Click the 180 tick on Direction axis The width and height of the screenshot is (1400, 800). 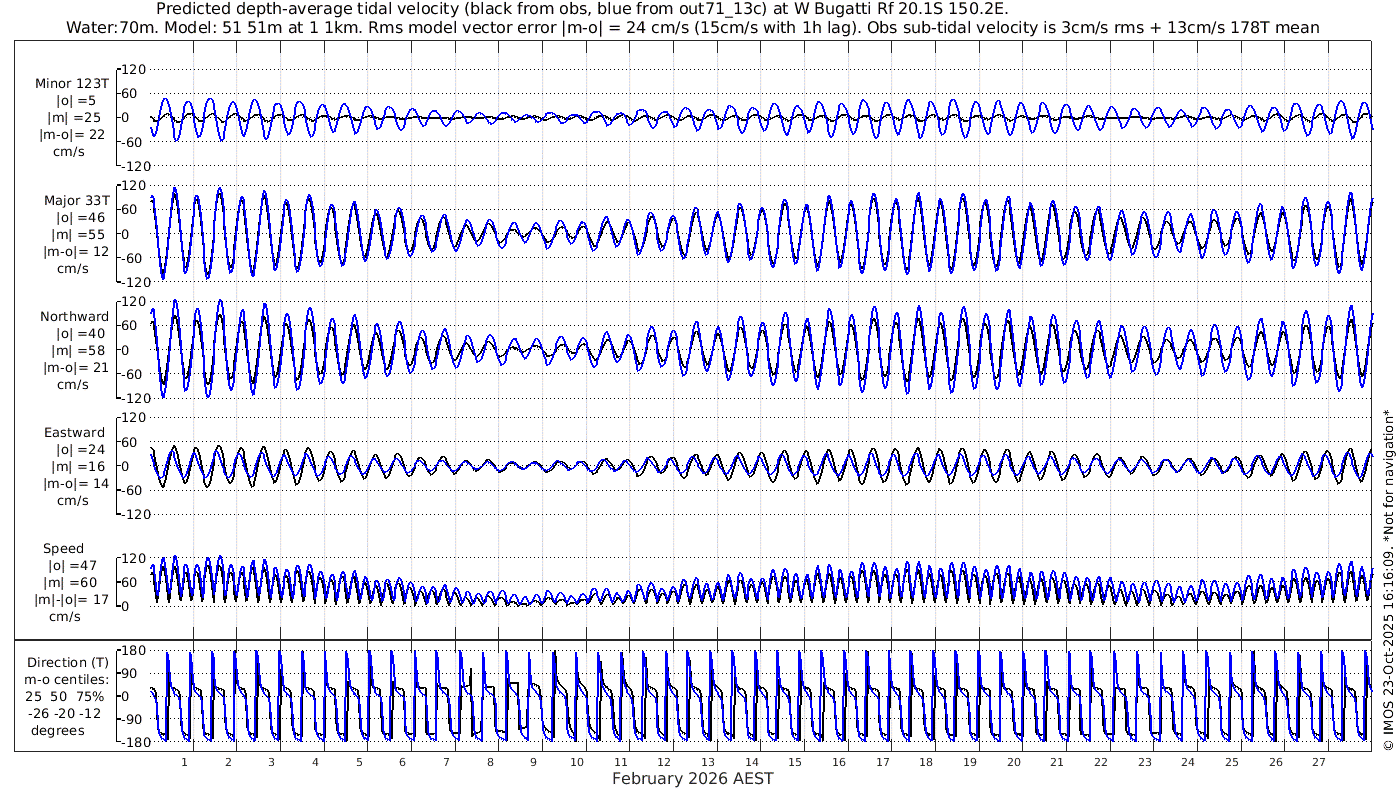pos(133,651)
